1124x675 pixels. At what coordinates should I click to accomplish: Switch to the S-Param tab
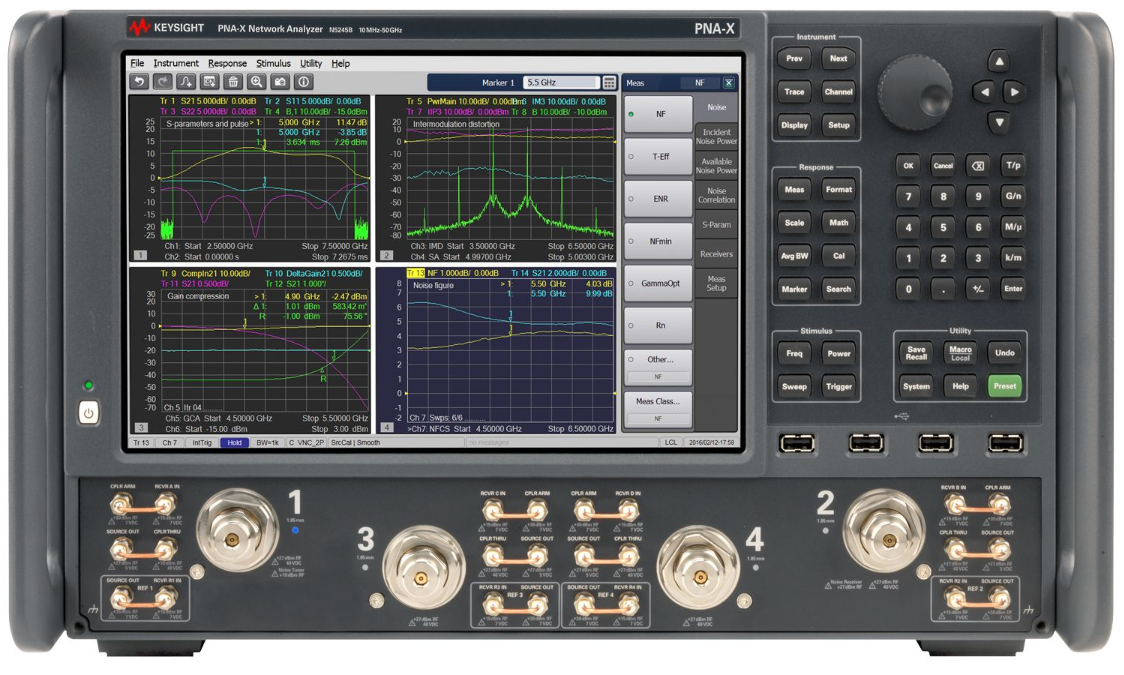[x=716, y=225]
